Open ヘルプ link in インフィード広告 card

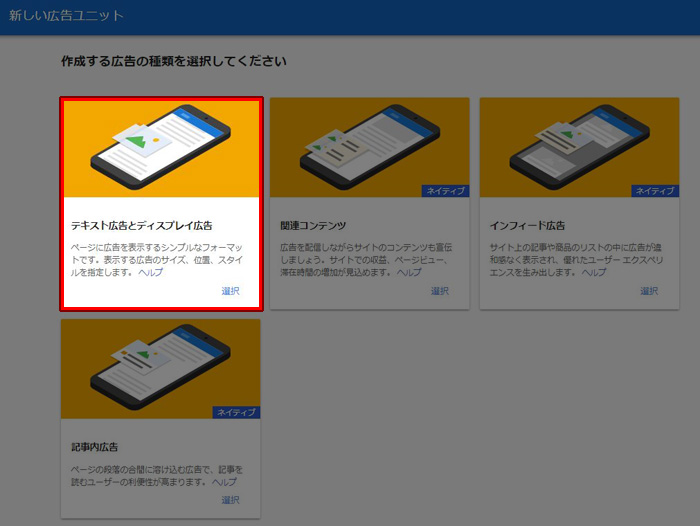click(x=594, y=272)
